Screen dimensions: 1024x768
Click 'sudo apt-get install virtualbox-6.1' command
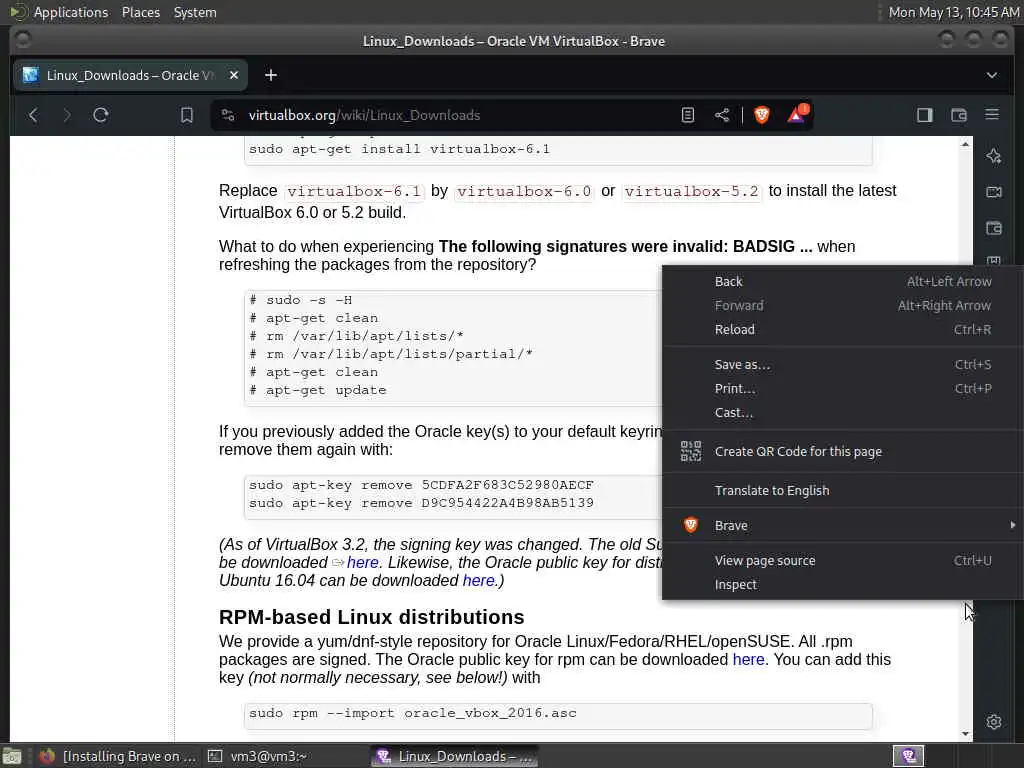point(400,149)
